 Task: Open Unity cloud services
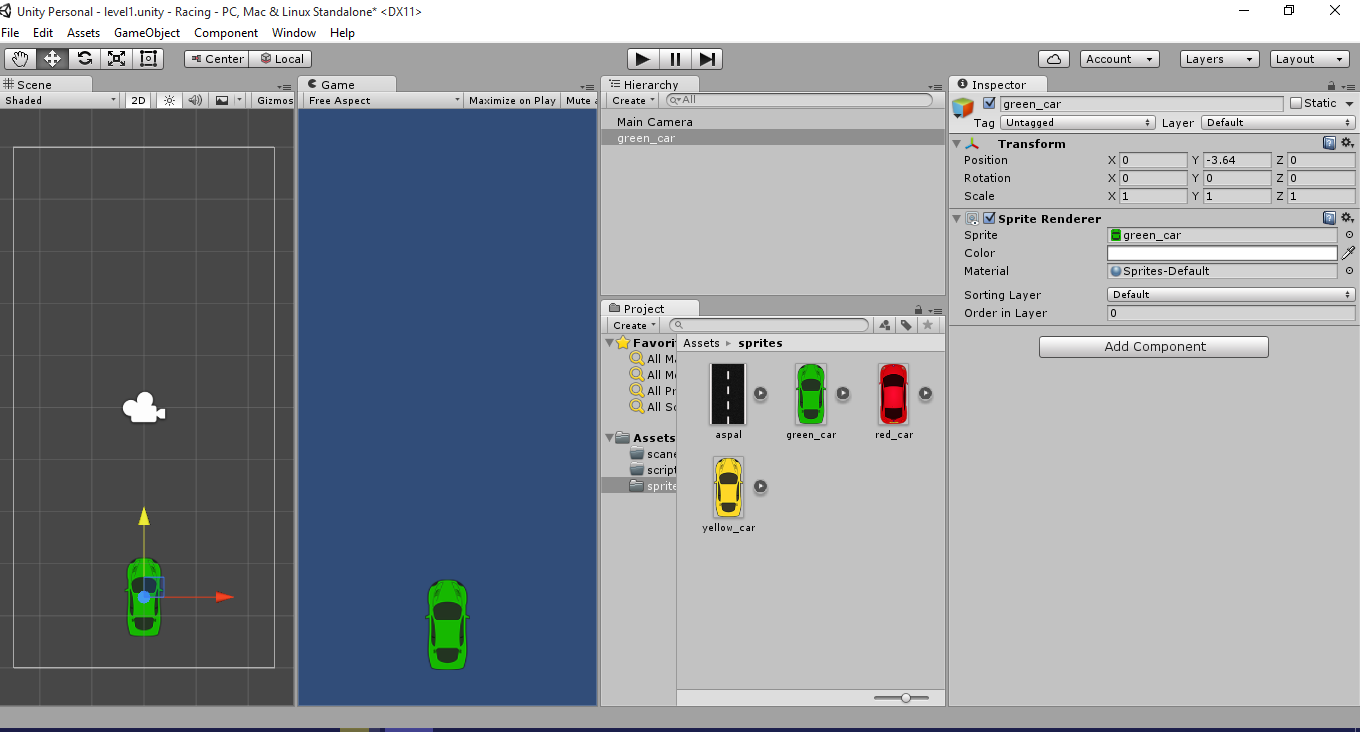coord(1054,59)
